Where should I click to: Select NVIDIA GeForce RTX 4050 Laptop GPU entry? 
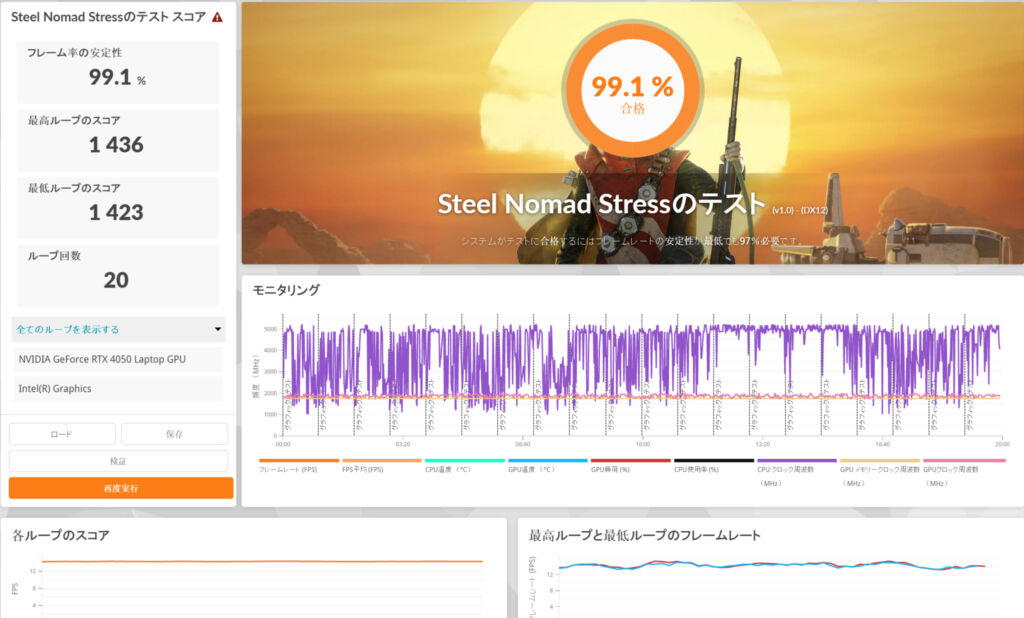point(118,359)
